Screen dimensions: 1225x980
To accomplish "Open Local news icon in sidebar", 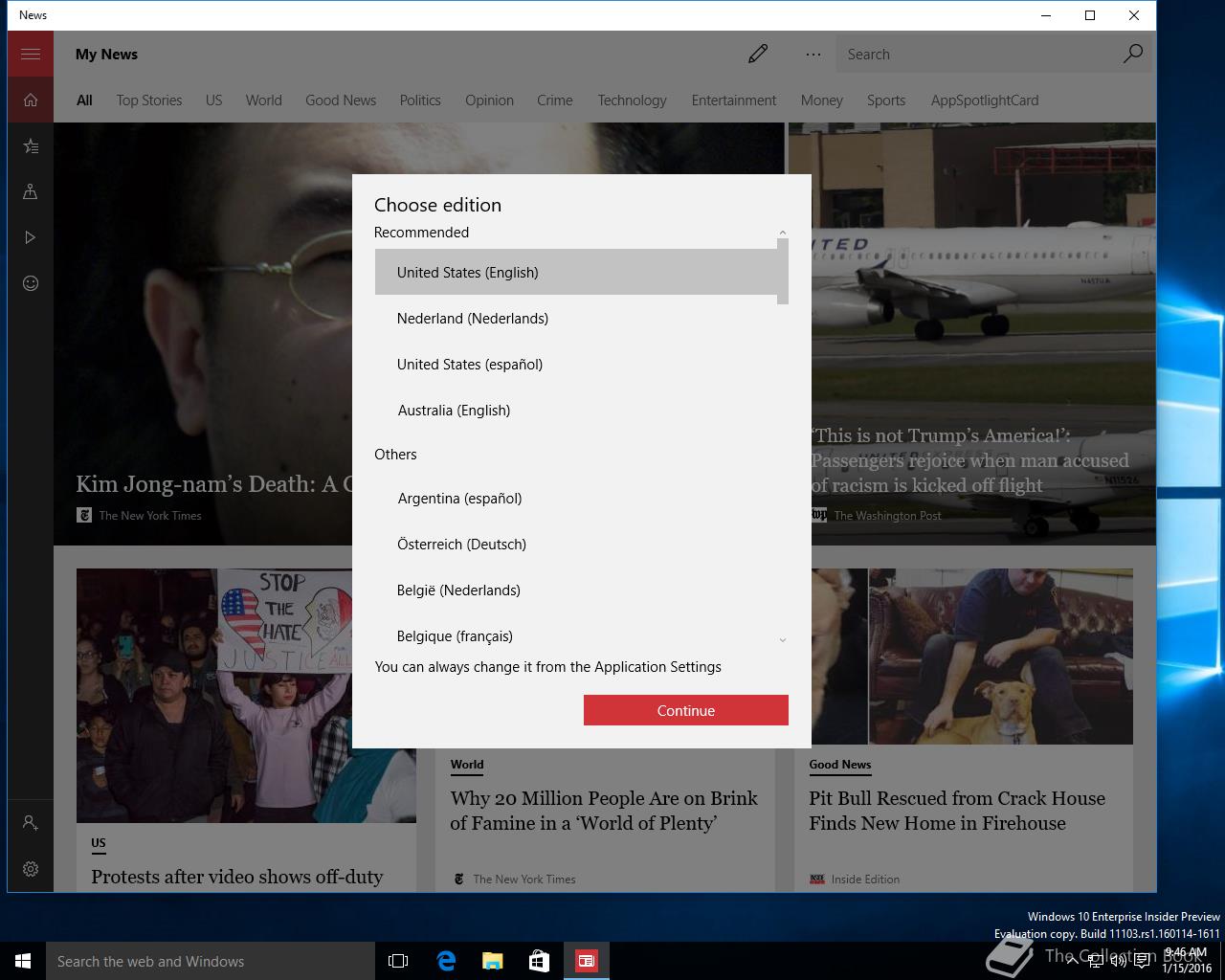I will click(x=31, y=191).
